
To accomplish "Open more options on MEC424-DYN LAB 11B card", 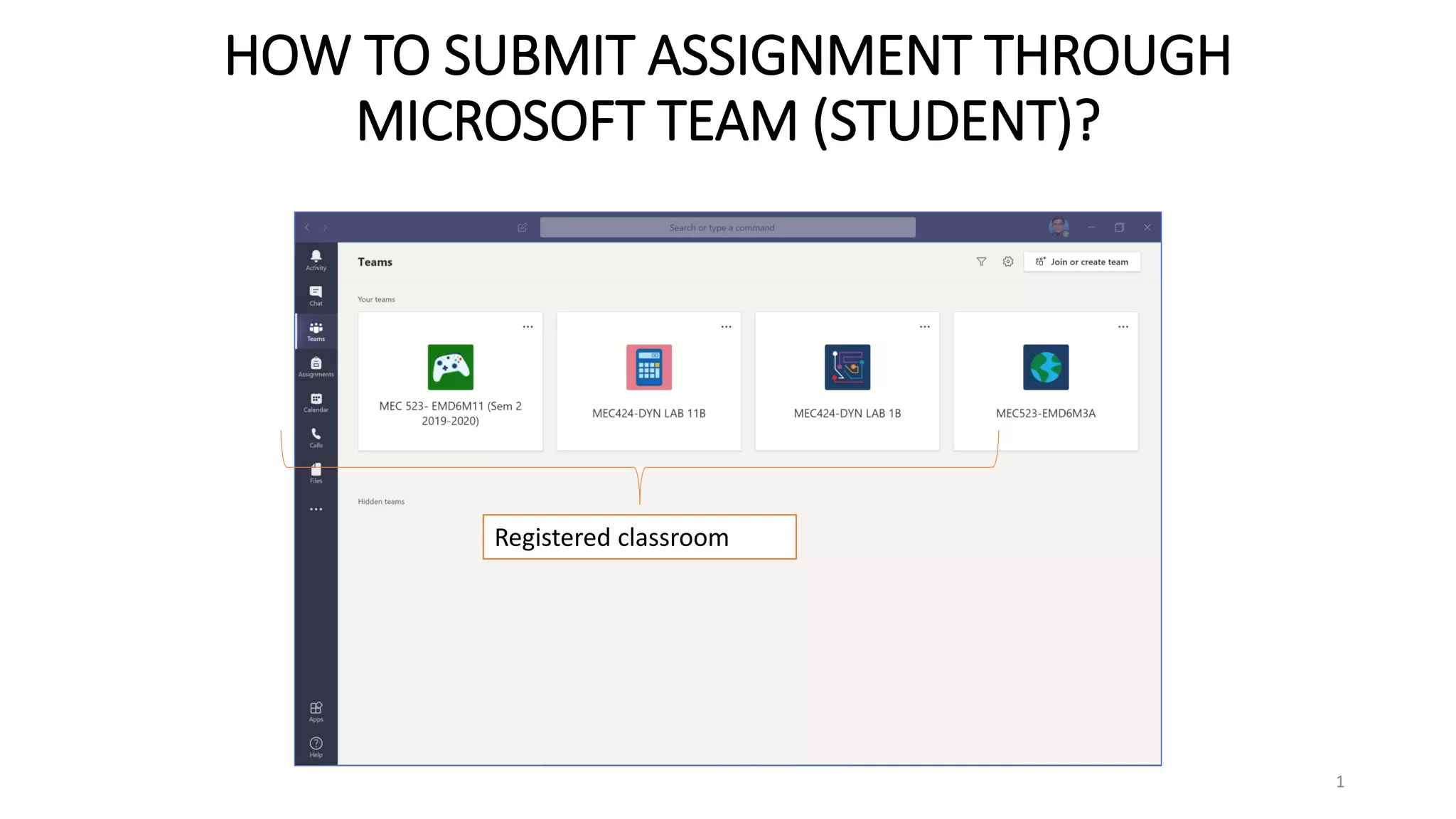I will pyautogui.click(x=726, y=327).
